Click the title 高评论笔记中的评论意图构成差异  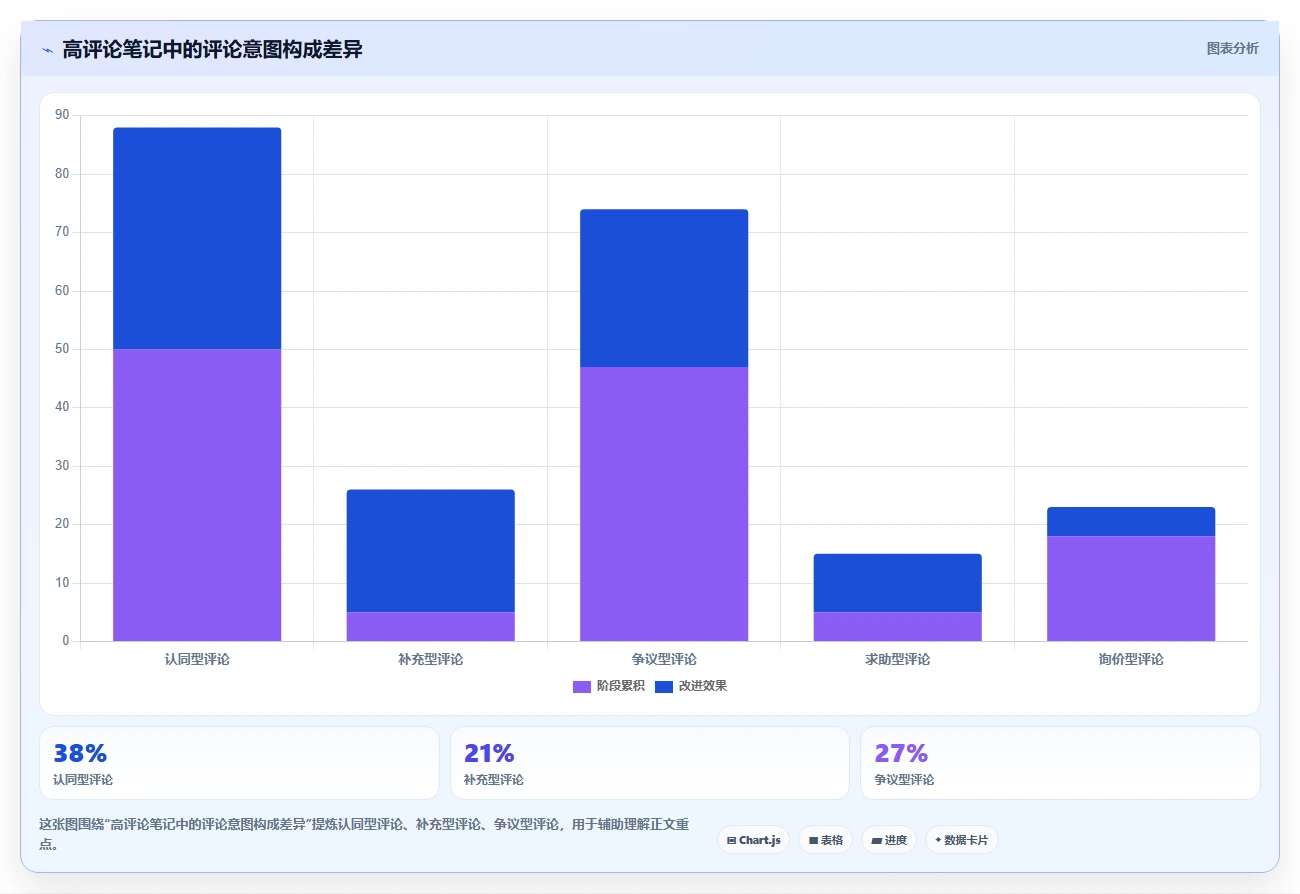[212, 49]
